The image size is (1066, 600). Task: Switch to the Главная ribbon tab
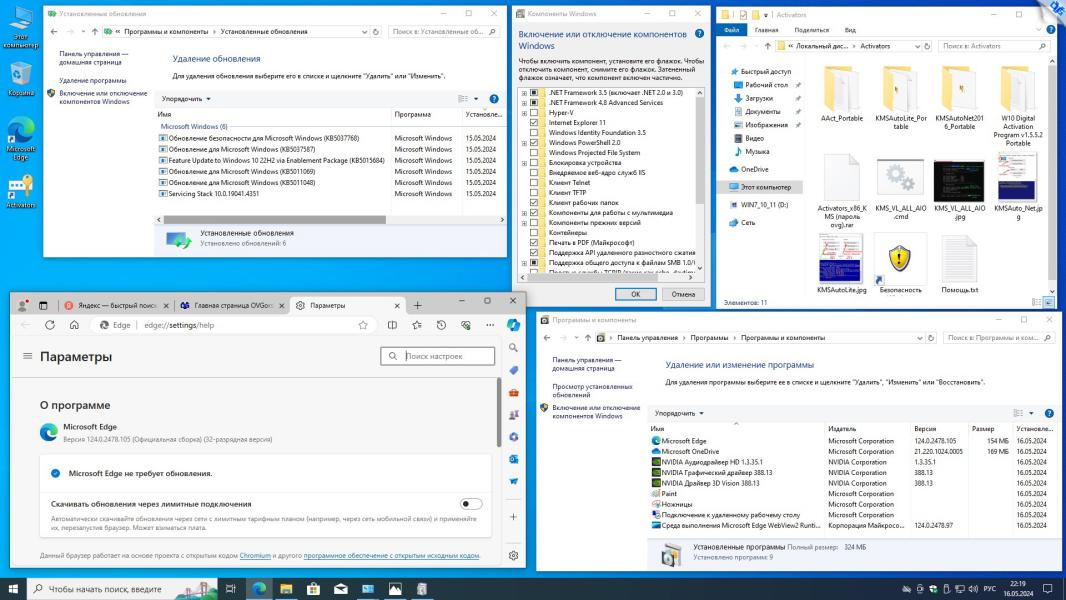[x=766, y=30]
